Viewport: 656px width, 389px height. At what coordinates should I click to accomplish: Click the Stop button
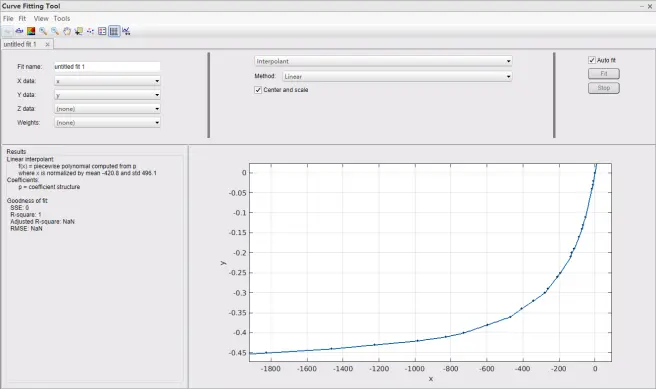click(x=604, y=88)
